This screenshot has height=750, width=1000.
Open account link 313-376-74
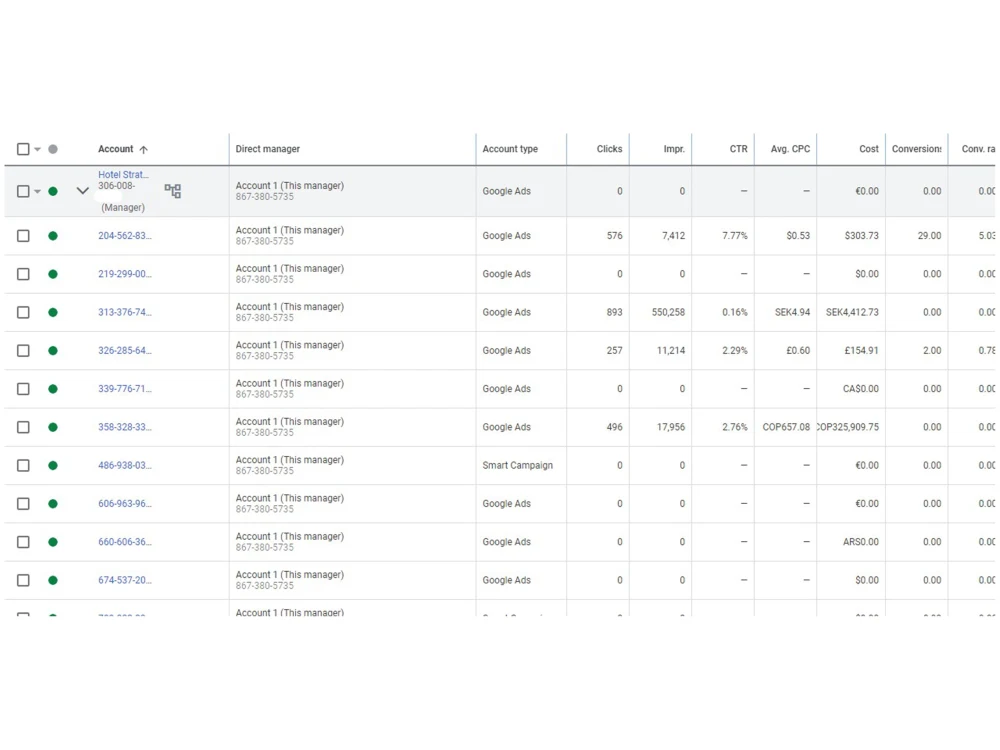tap(125, 312)
